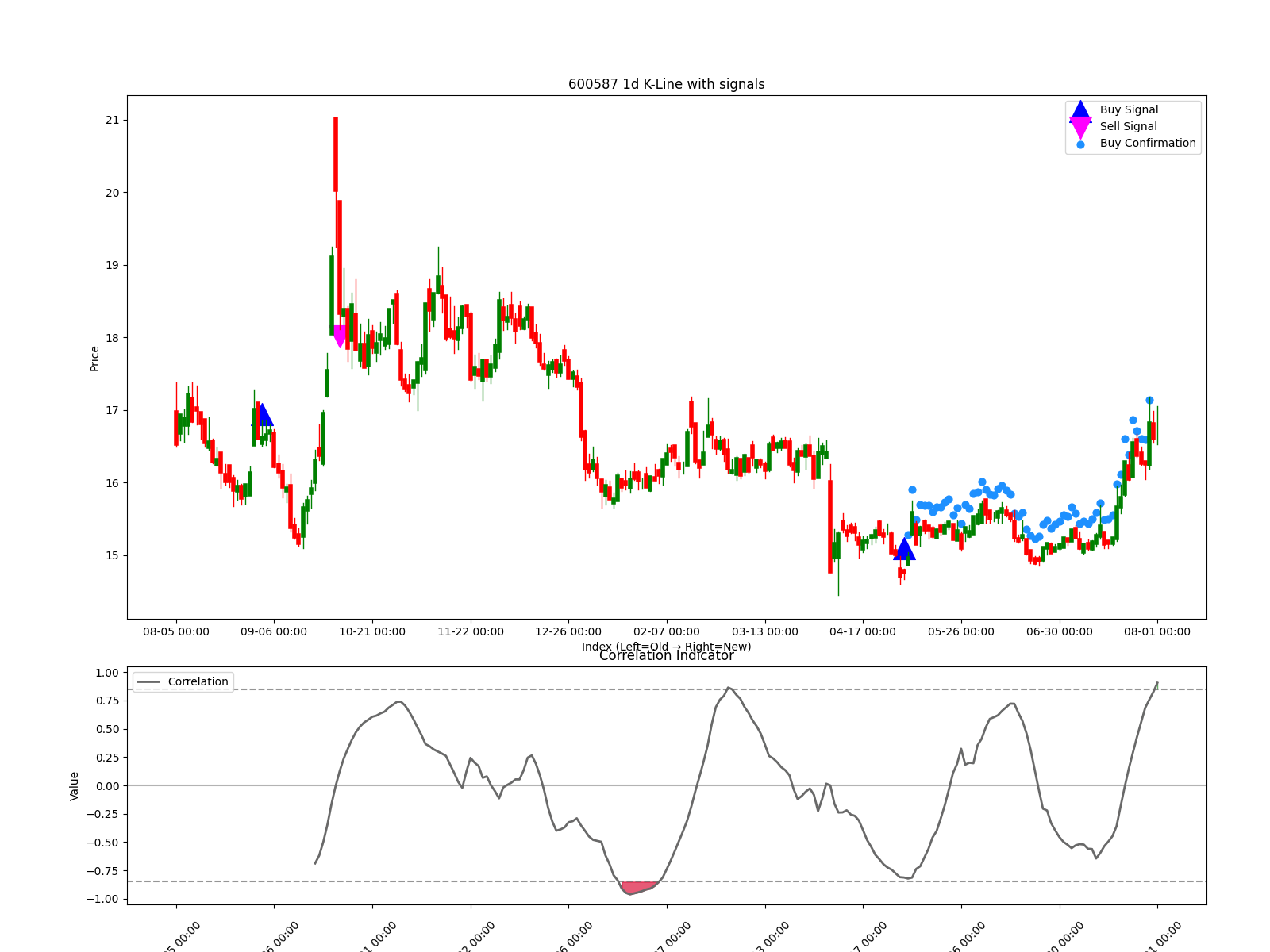Click the price tick label 19

tap(112, 266)
